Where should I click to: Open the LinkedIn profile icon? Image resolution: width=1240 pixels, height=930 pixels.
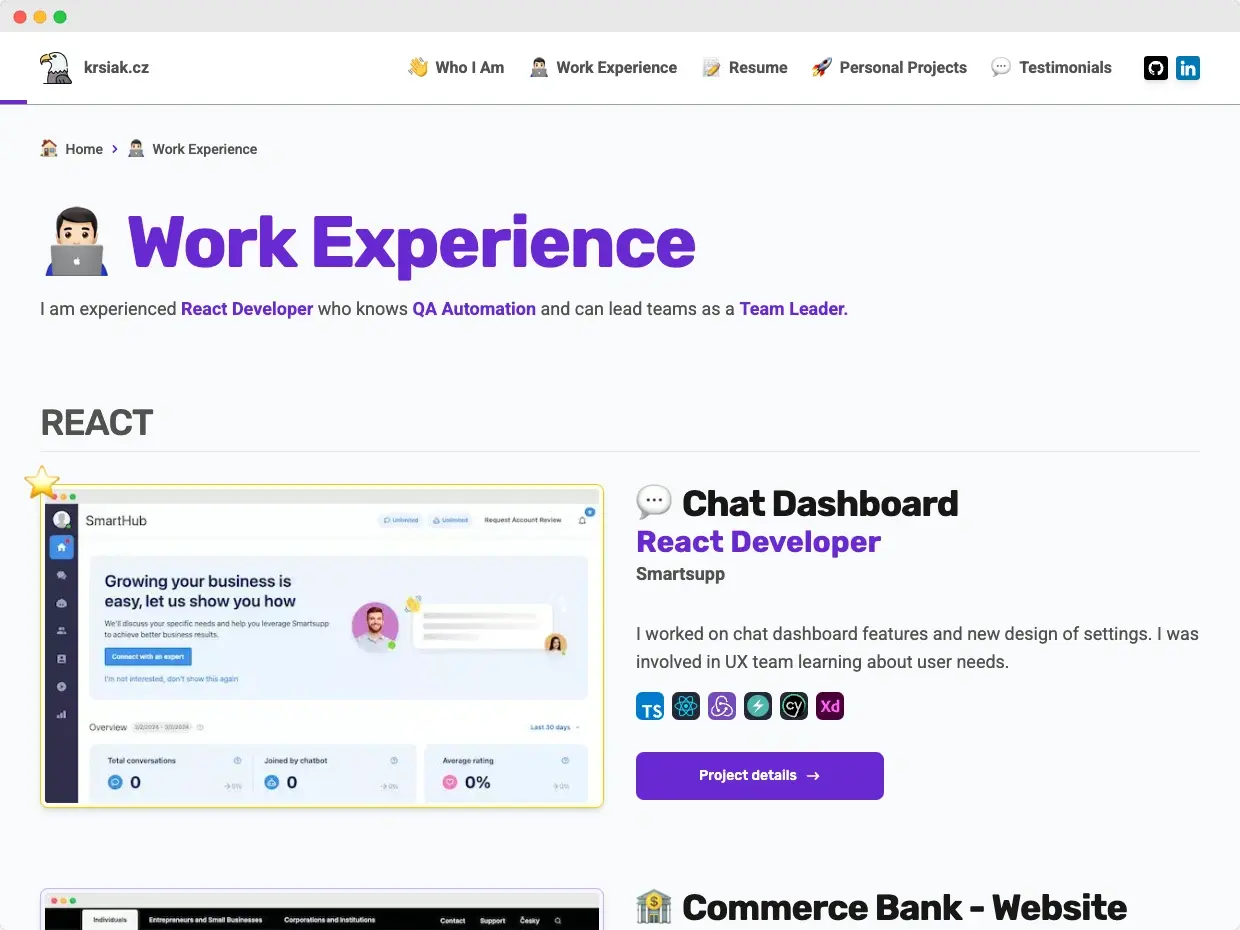tap(1188, 68)
